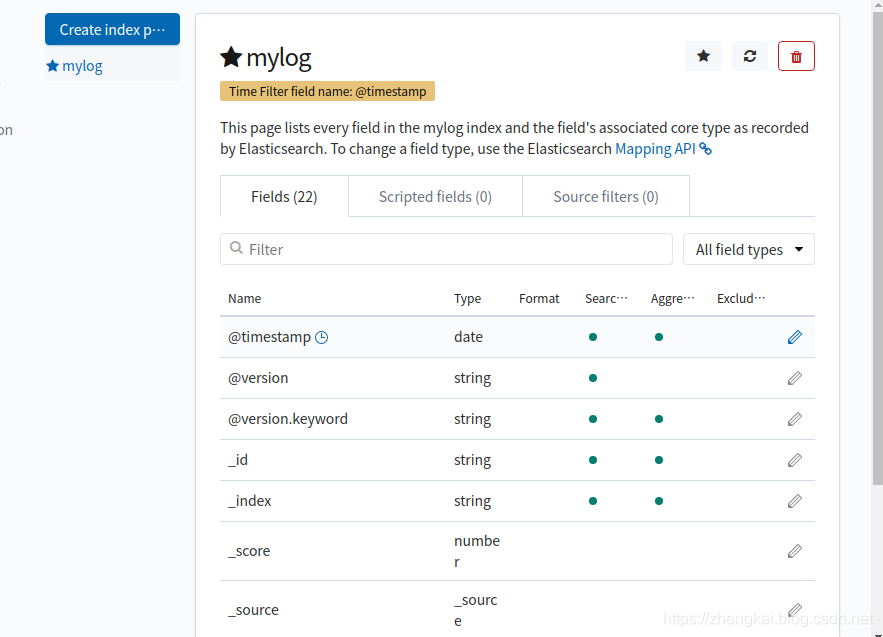Viewport: 883px width, 637px height.
Task: Edit the @version.keyword field pencil icon
Action: click(795, 419)
